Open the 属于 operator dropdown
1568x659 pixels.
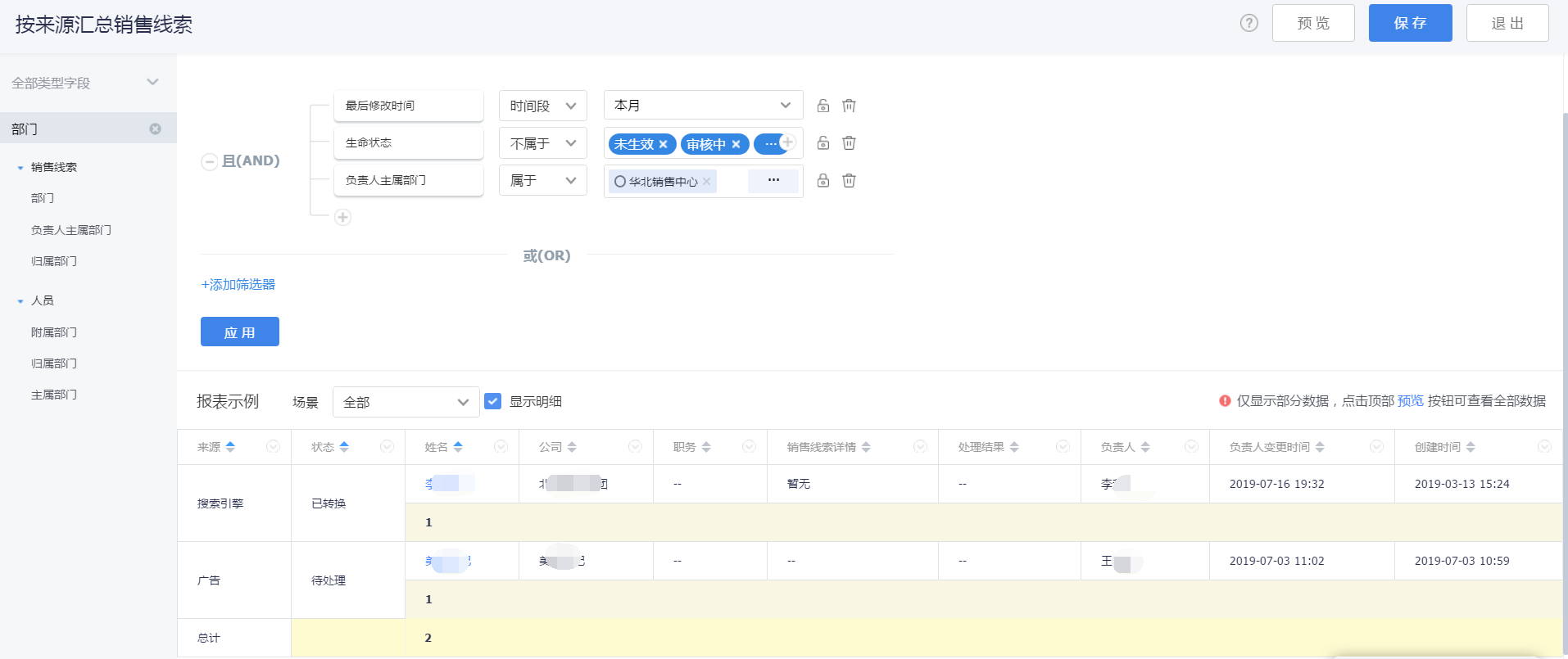(x=543, y=181)
